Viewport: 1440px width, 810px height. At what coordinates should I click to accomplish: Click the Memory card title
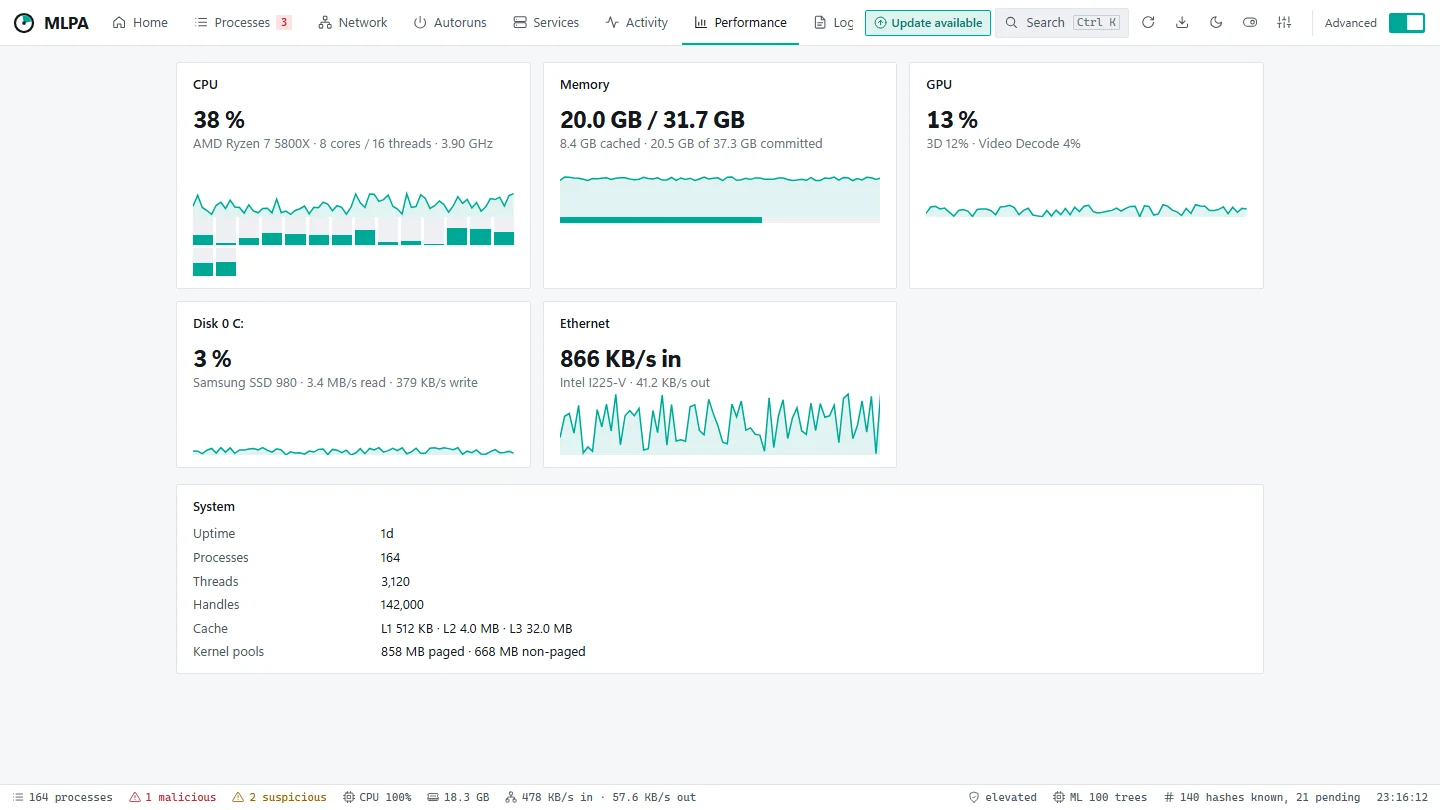pos(584,85)
